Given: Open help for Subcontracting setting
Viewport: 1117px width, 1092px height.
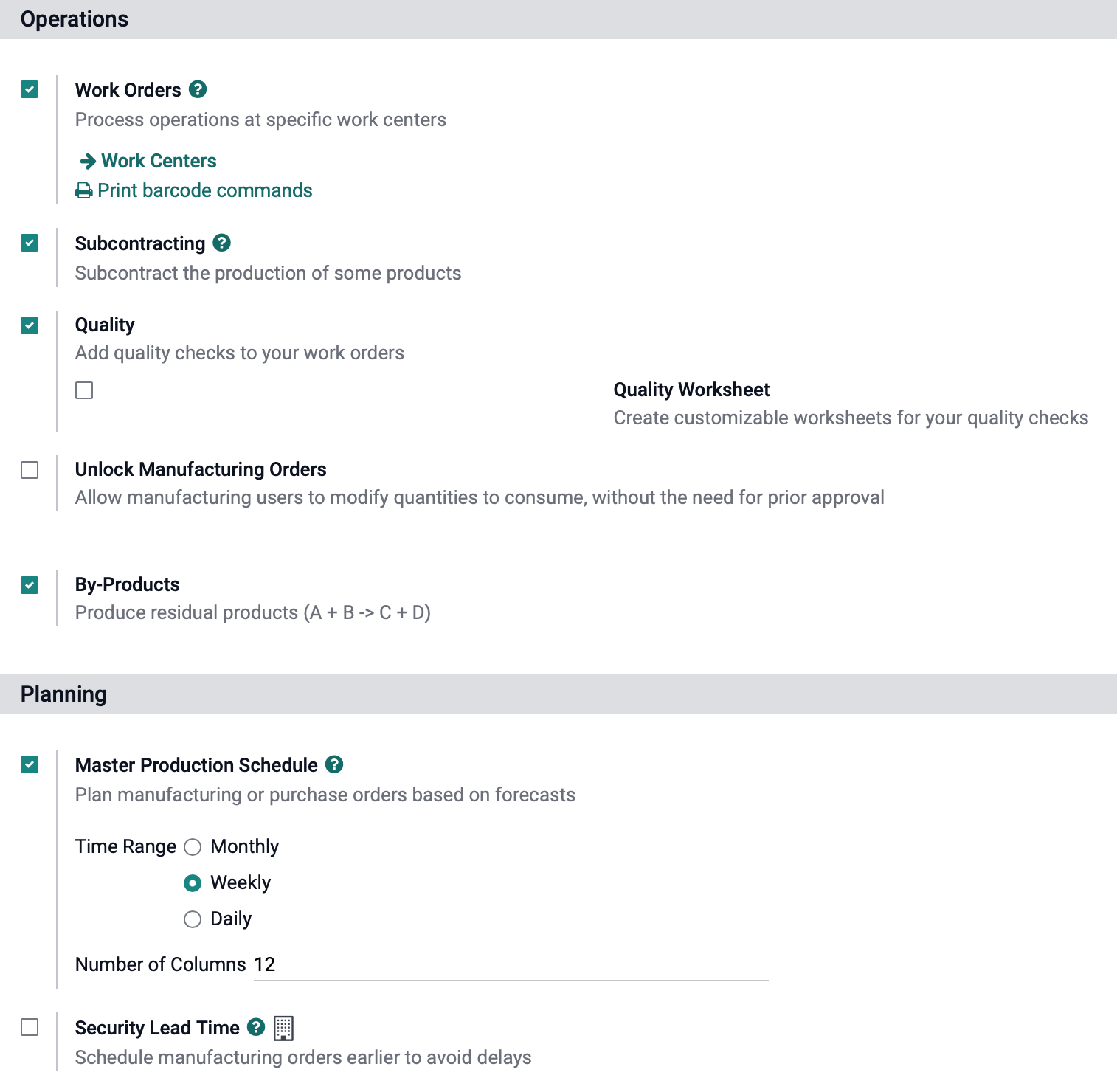Looking at the screenshot, I should click(x=222, y=243).
